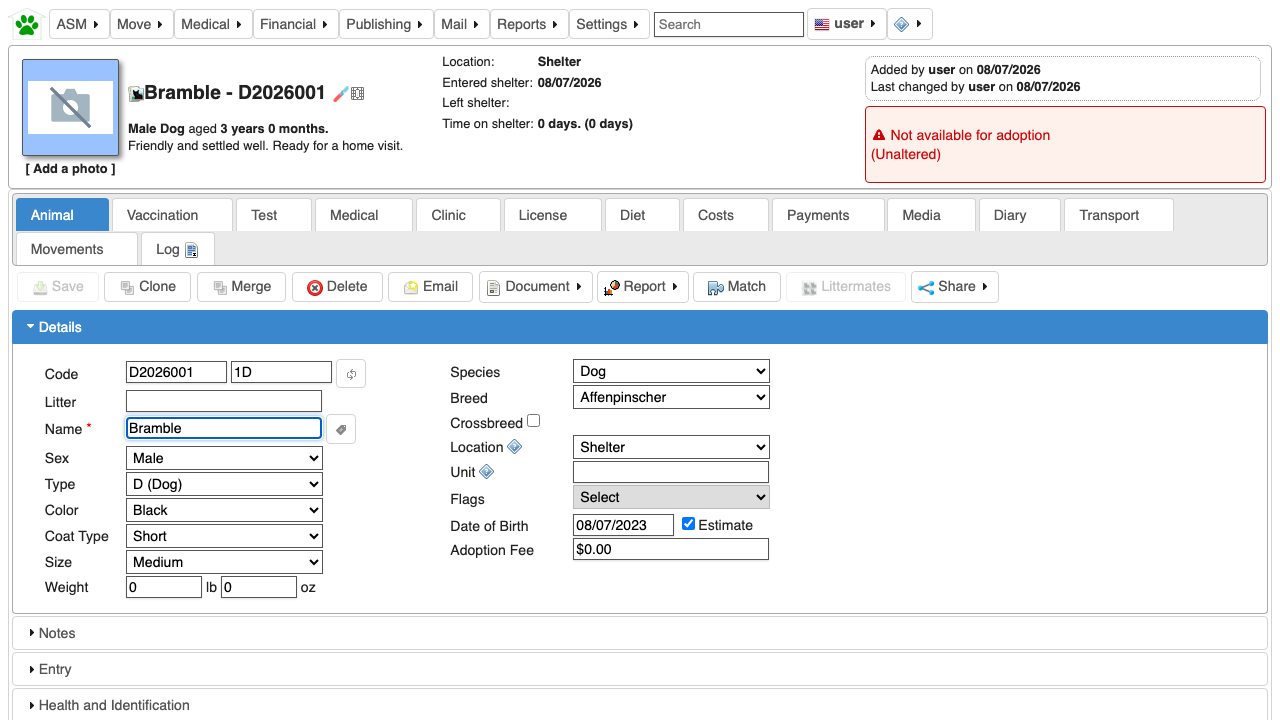
Task: Open the Medical top menu
Action: [x=213, y=24]
